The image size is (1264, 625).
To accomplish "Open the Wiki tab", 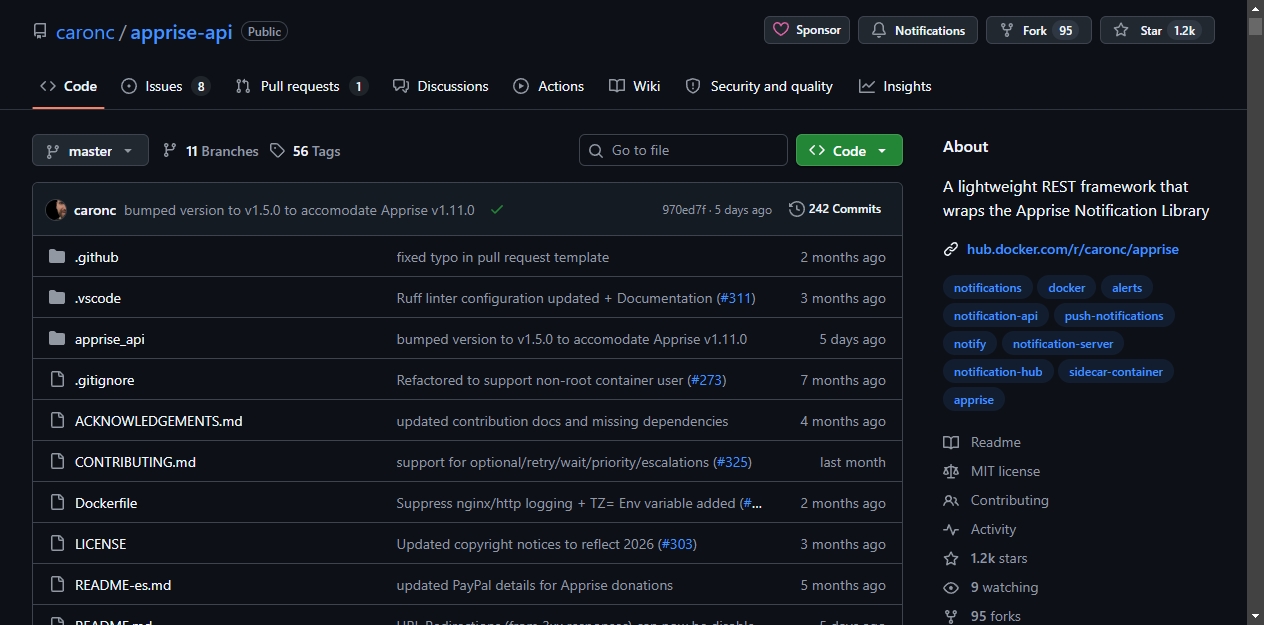I will (635, 86).
